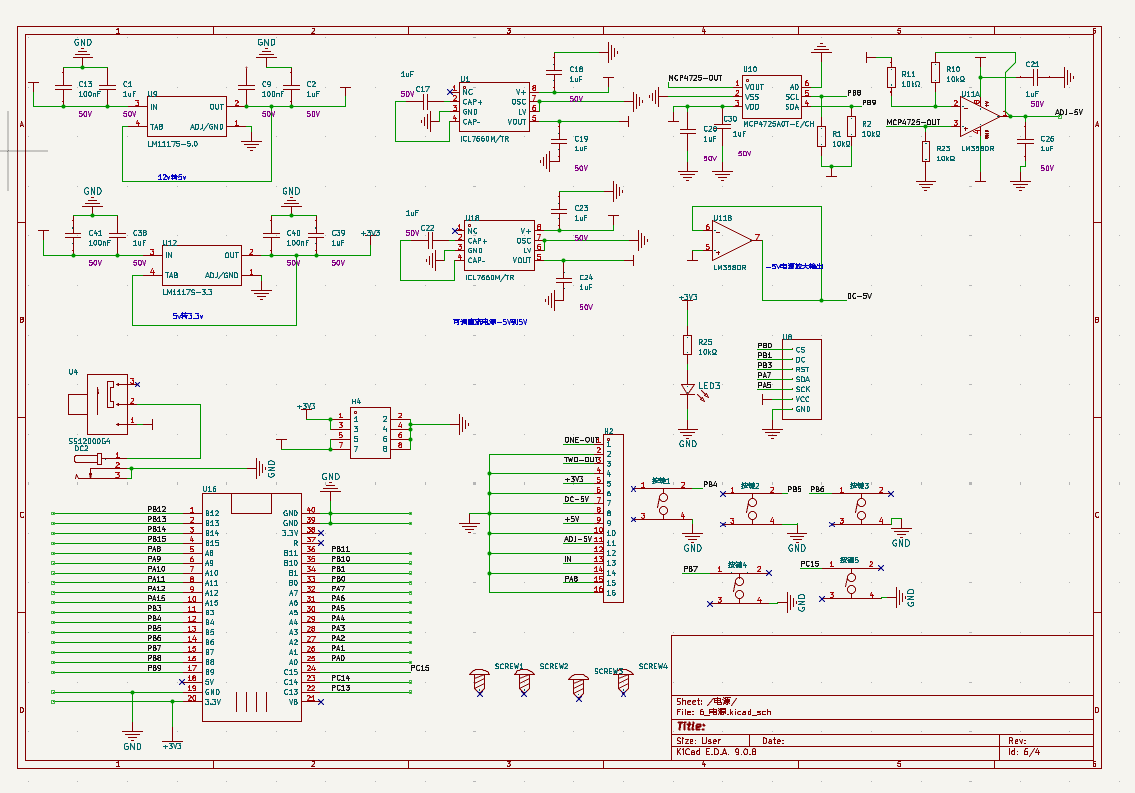The height and width of the screenshot is (793, 1135).
Task: Select resistor R11 10kΩ symbol
Action: pos(891,78)
